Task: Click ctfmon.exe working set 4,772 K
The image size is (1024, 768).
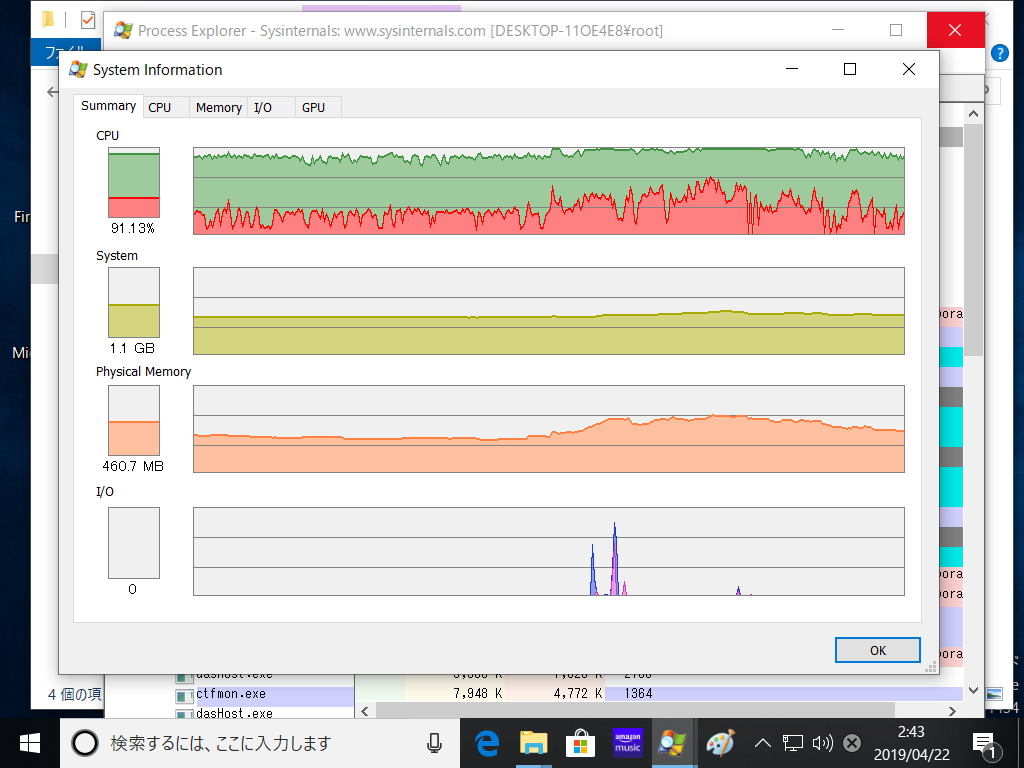Action: 578,694
